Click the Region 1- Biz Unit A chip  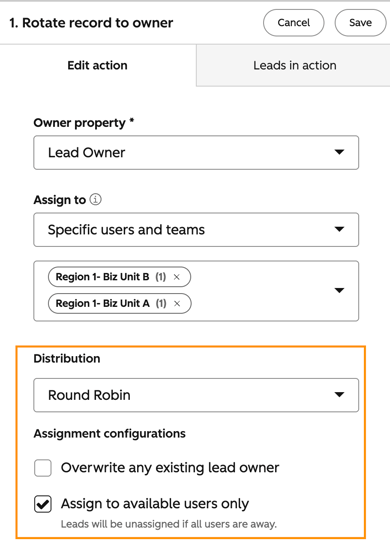click(x=120, y=303)
